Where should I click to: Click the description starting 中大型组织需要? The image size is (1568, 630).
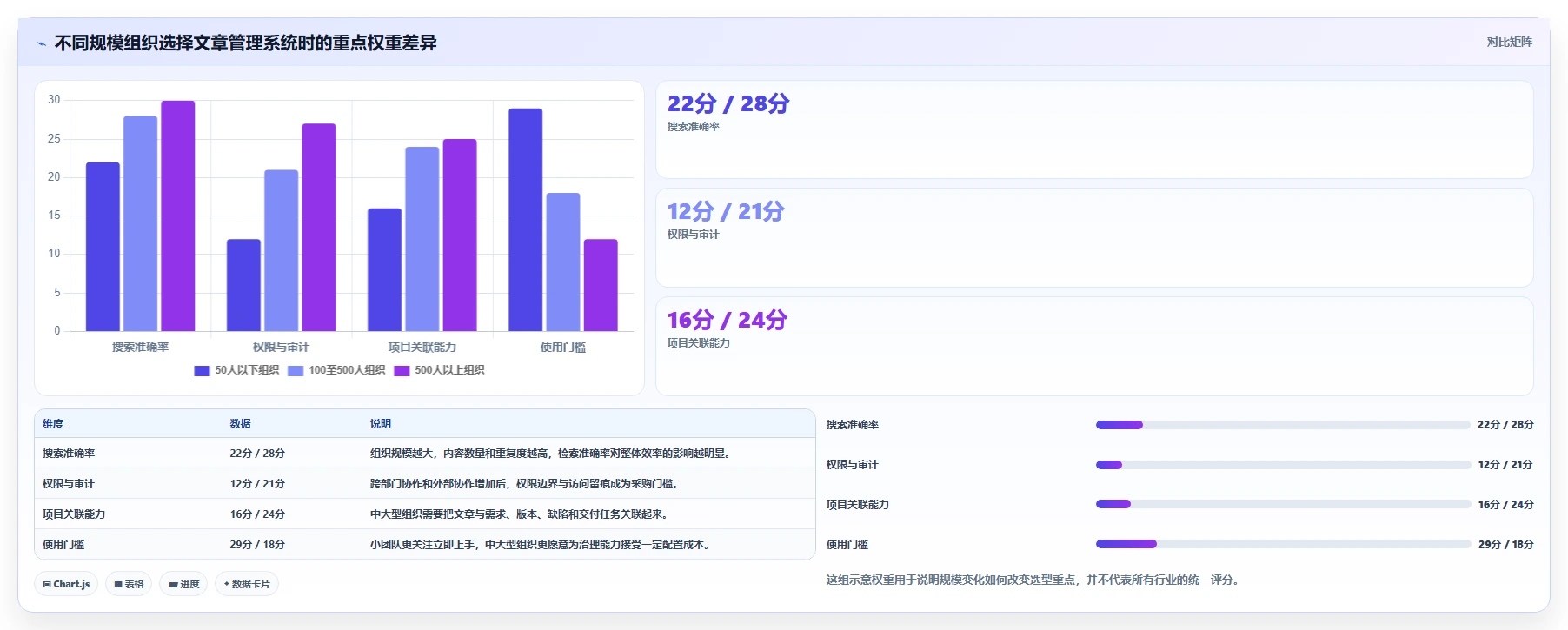point(521,514)
